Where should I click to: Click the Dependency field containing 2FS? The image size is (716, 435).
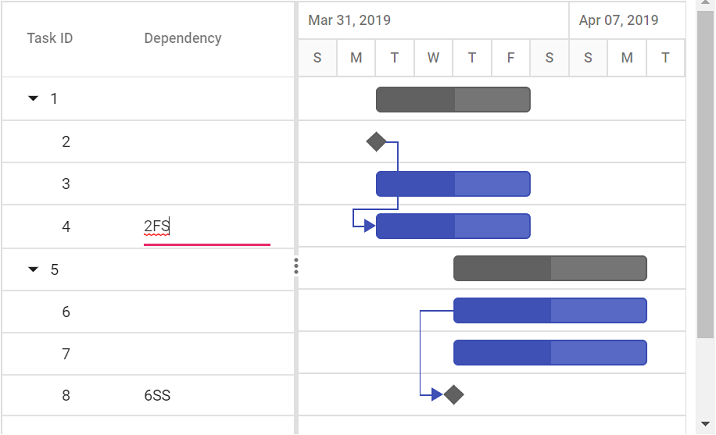(207, 227)
